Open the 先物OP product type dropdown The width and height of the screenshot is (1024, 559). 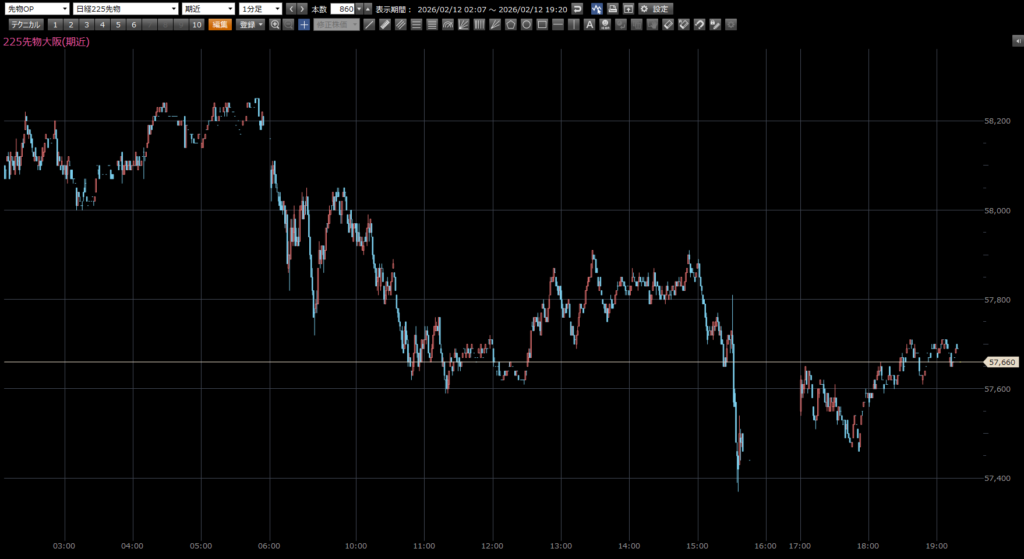(35, 8)
